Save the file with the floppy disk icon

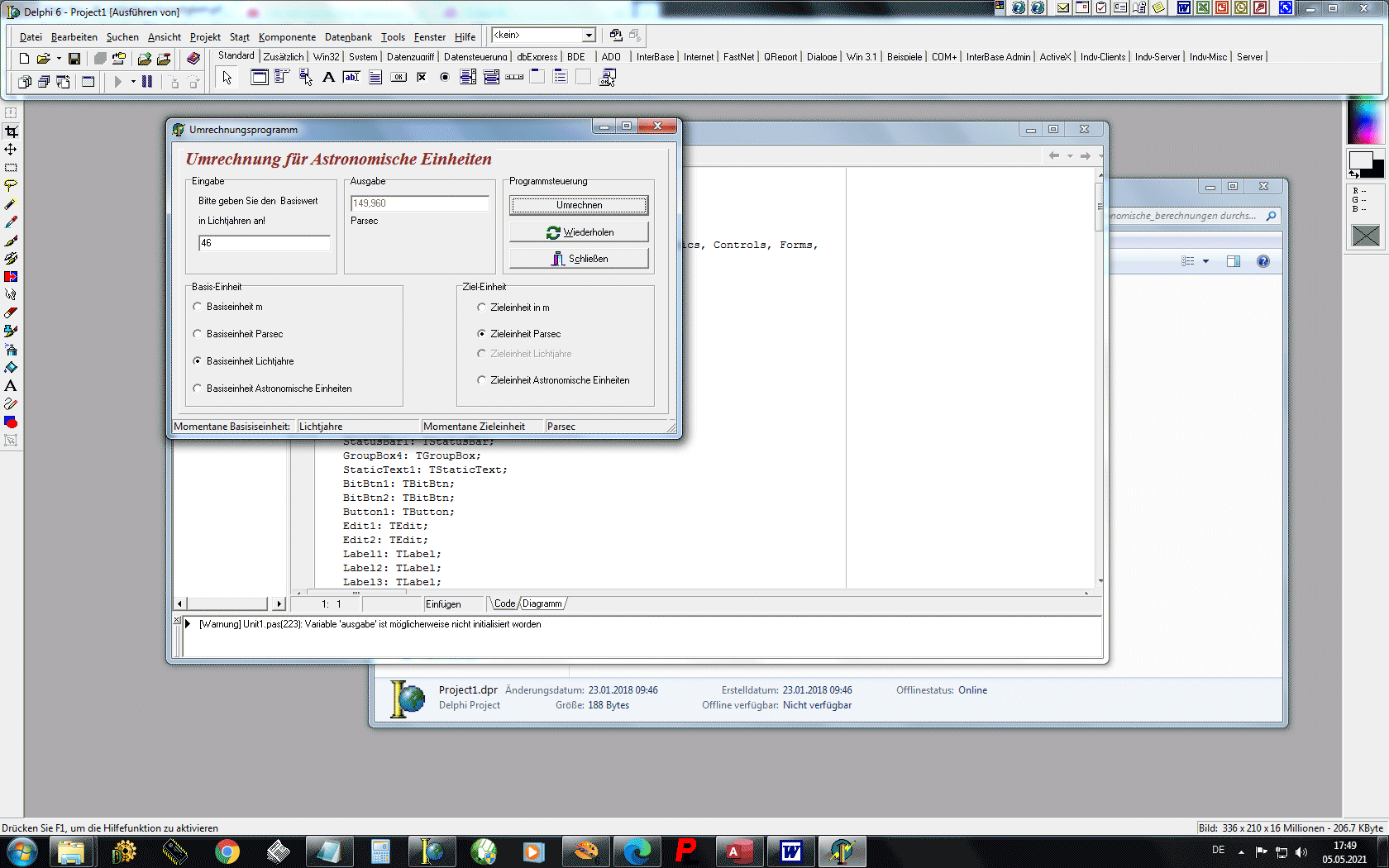(74, 59)
